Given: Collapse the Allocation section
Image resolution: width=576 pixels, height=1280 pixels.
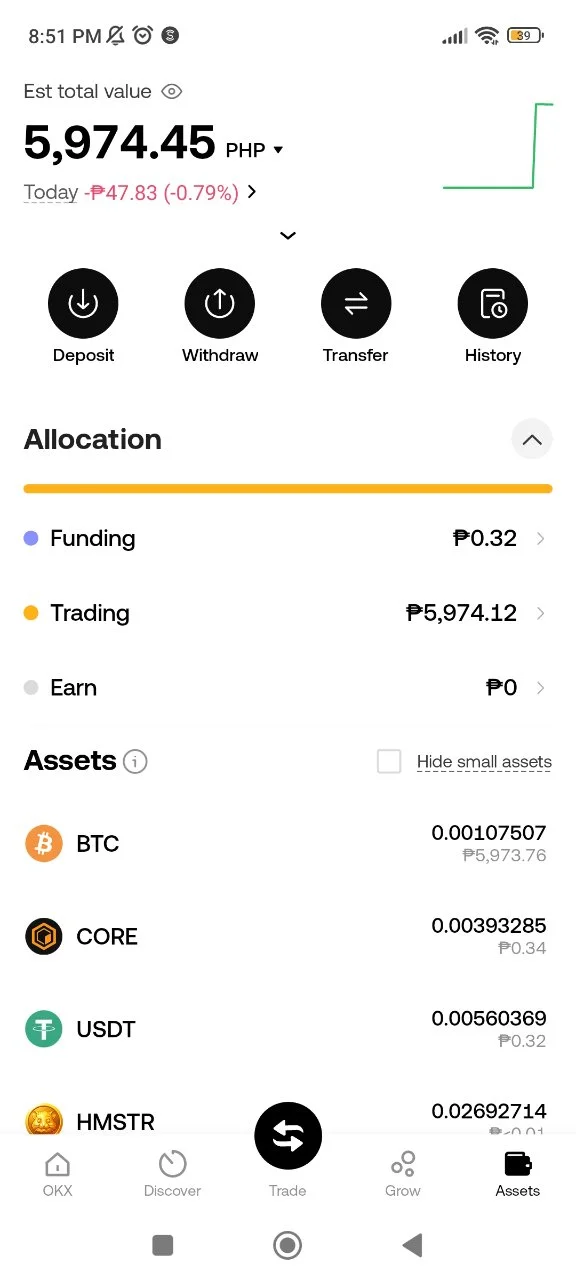Looking at the screenshot, I should coord(532,439).
